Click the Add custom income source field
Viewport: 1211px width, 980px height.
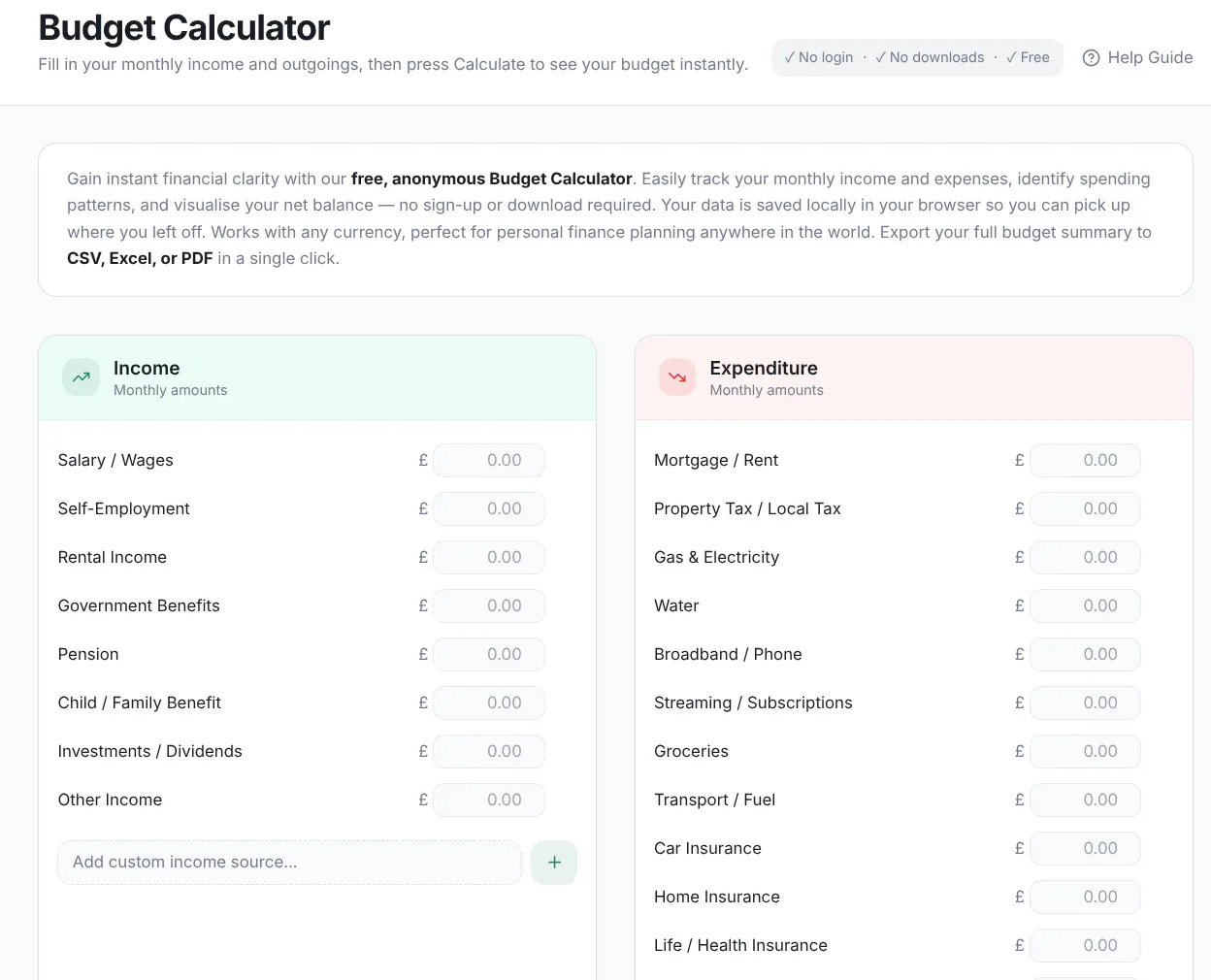click(x=289, y=862)
